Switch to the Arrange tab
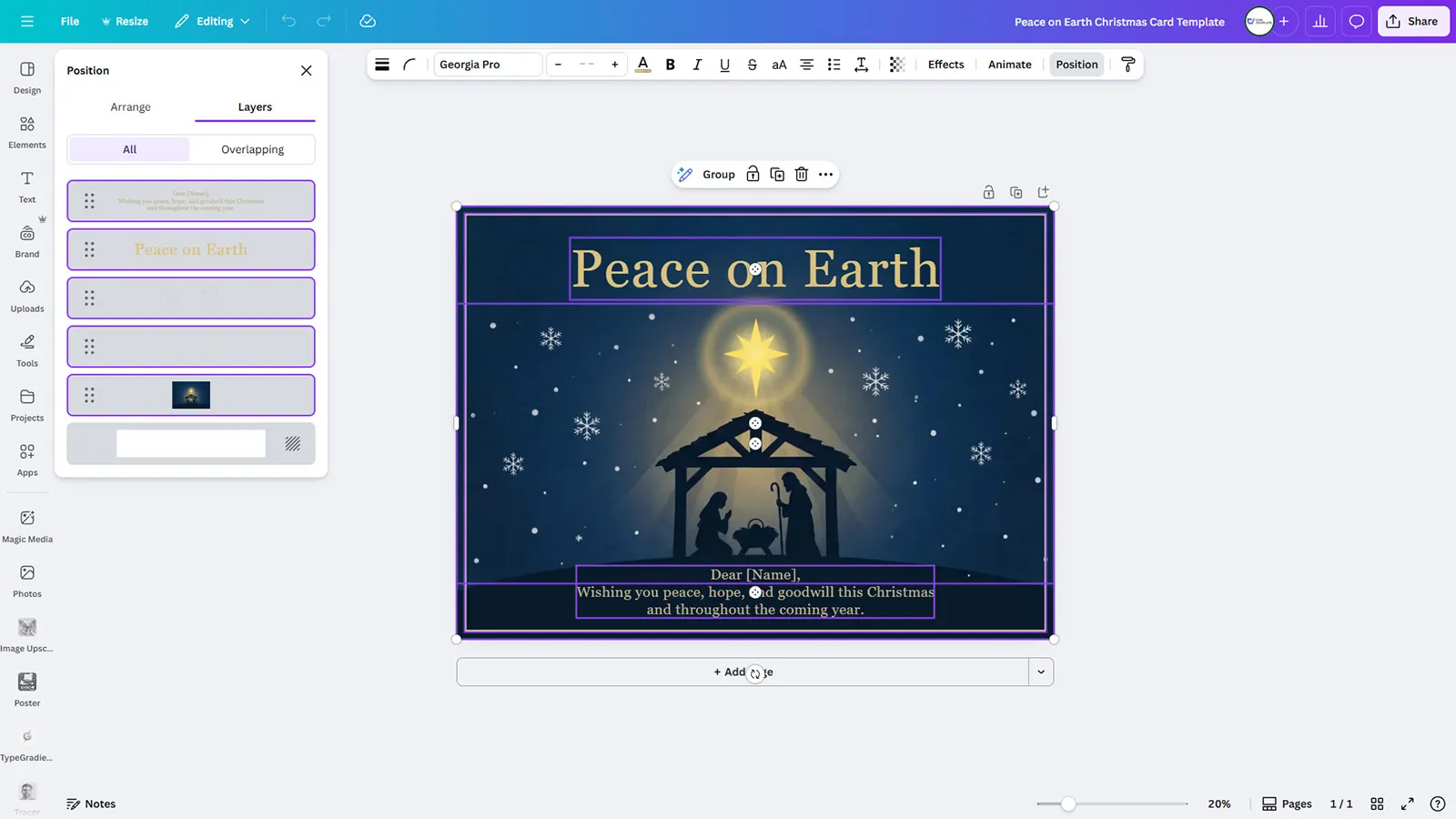Image resolution: width=1456 pixels, height=819 pixels. 130,106
